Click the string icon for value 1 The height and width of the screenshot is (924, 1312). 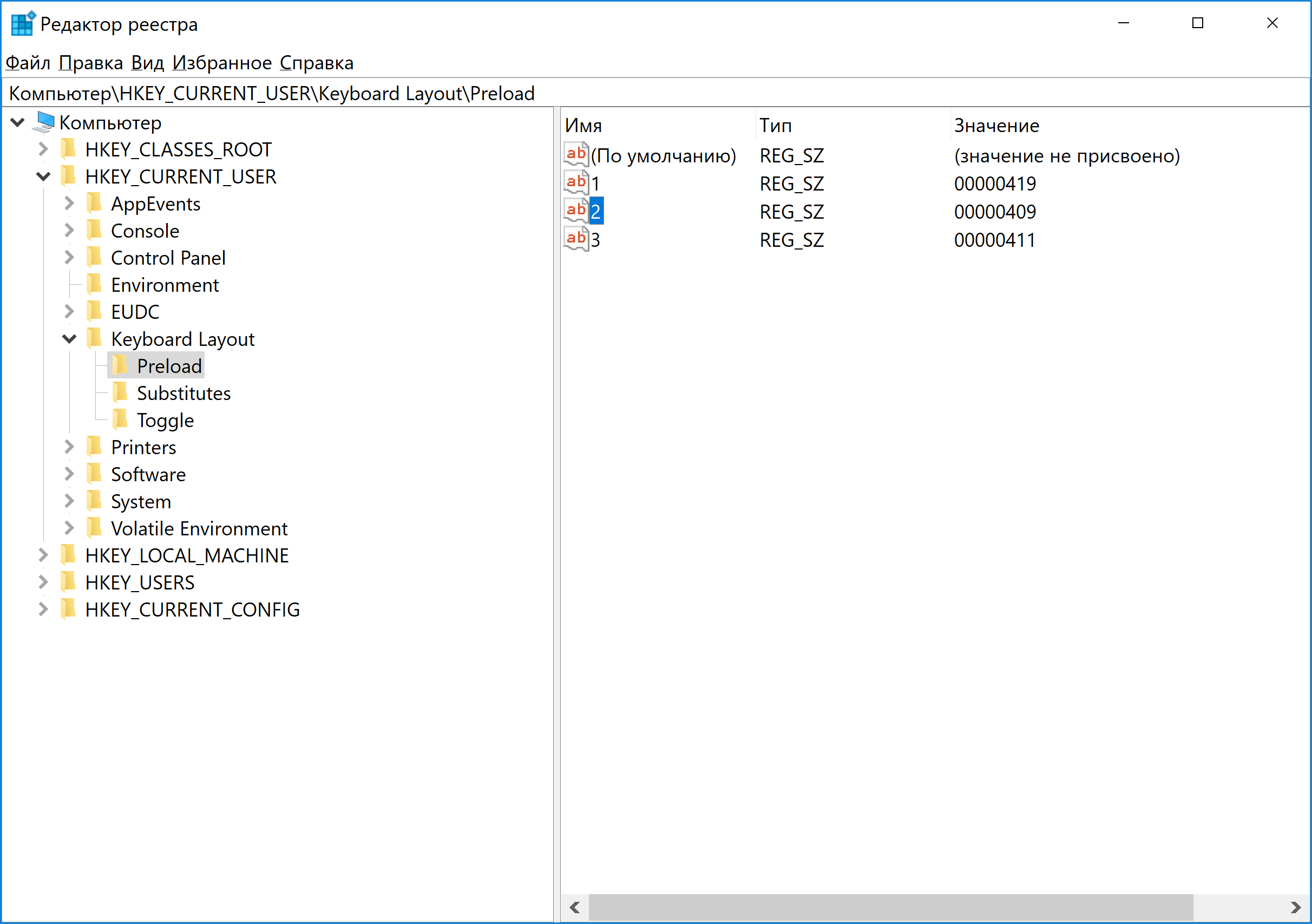click(x=575, y=184)
